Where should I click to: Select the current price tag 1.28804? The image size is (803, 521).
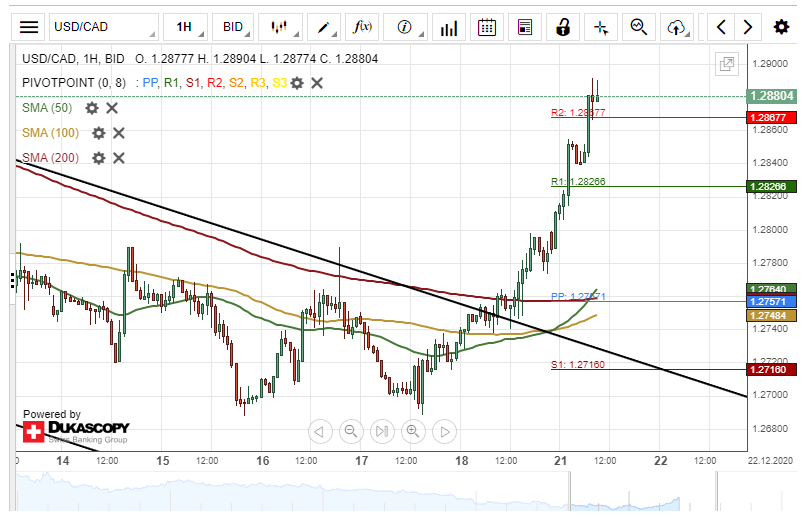[x=772, y=96]
